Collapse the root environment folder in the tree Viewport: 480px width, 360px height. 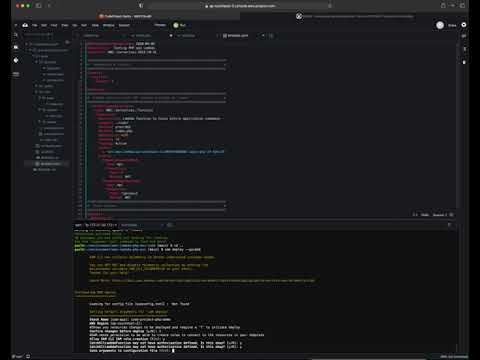[x=27, y=44]
